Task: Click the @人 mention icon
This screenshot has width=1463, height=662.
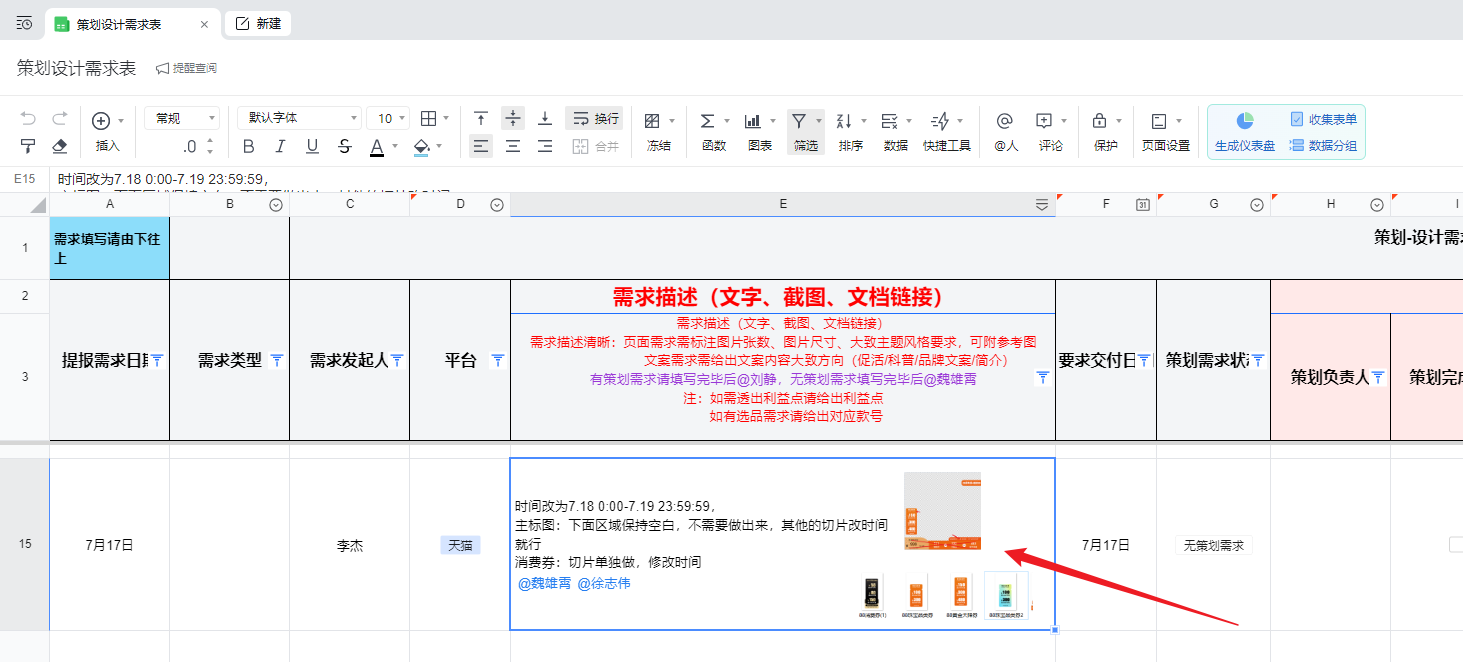Action: pos(1005,121)
